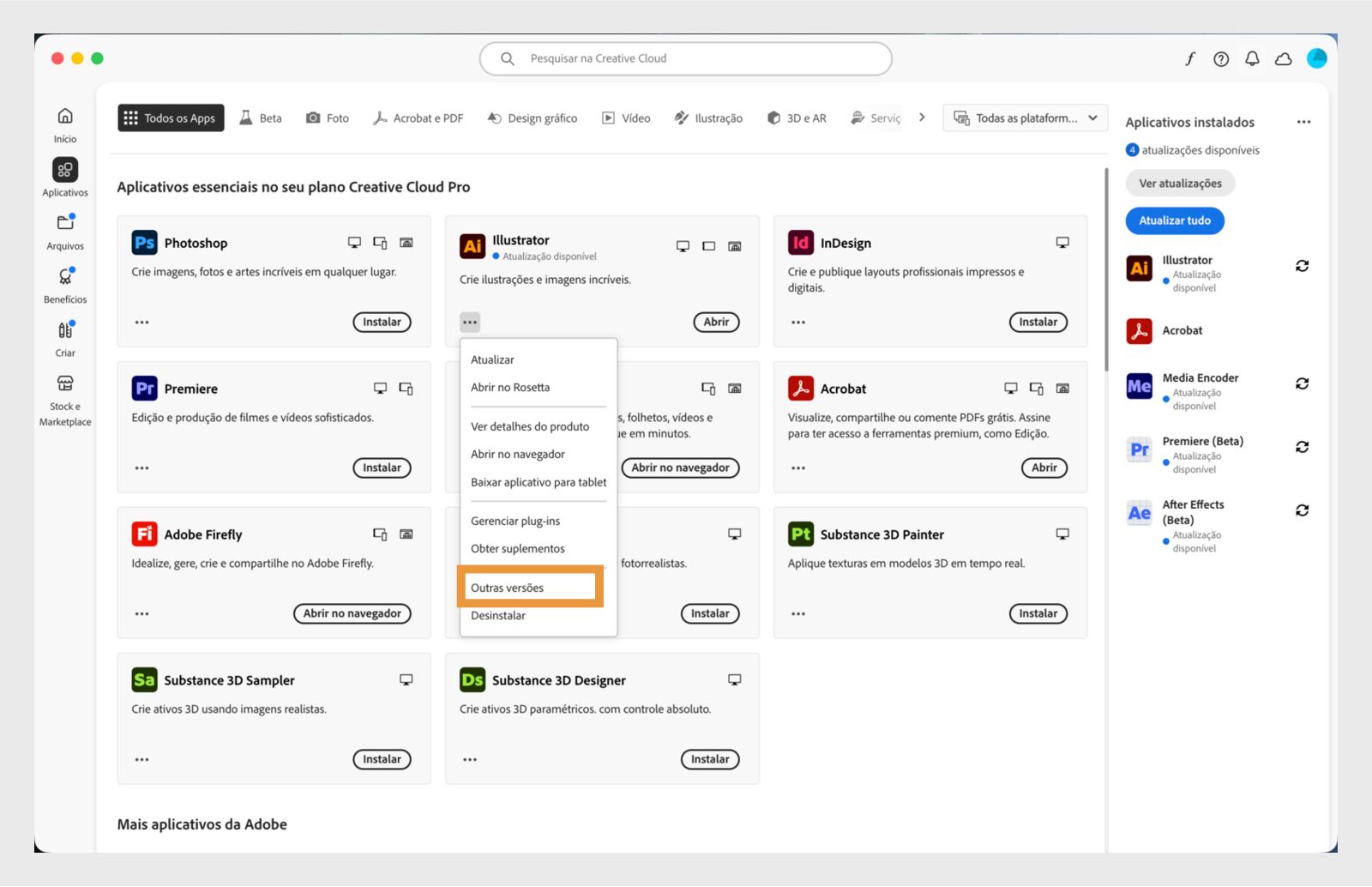Viewport: 1372px width, 887px height.
Task: Click Instalar on the Photoshop card
Action: [x=382, y=323]
